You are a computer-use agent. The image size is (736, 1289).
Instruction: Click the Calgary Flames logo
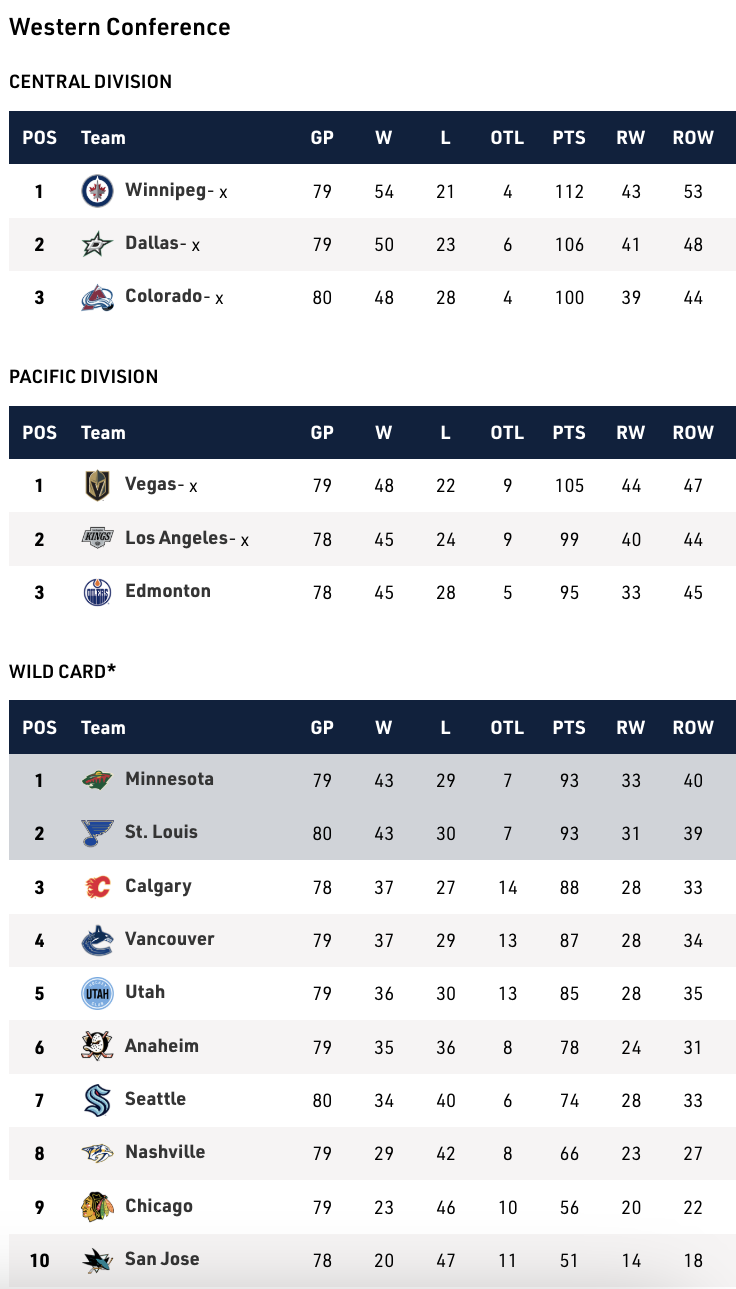tap(97, 886)
